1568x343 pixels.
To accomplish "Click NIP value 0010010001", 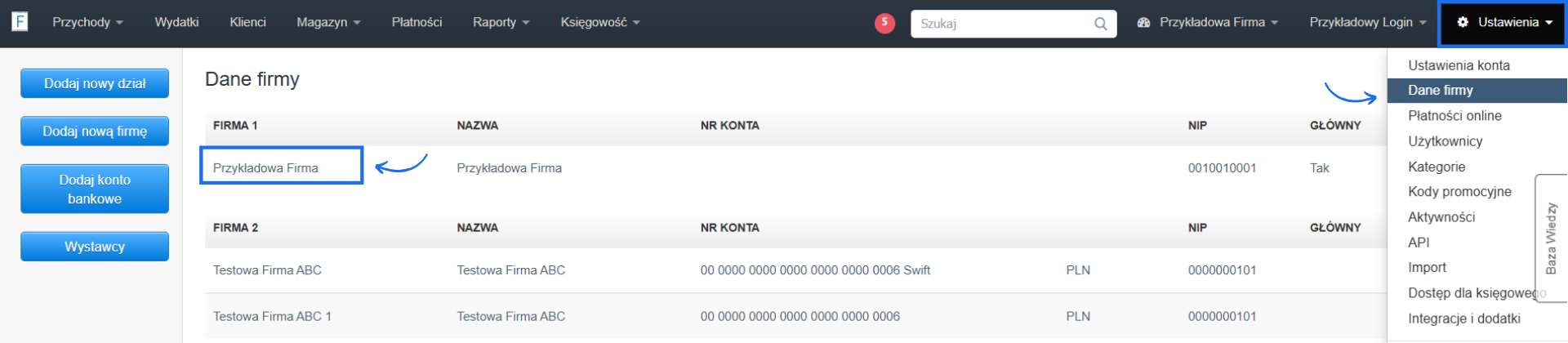I will point(1222,168).
